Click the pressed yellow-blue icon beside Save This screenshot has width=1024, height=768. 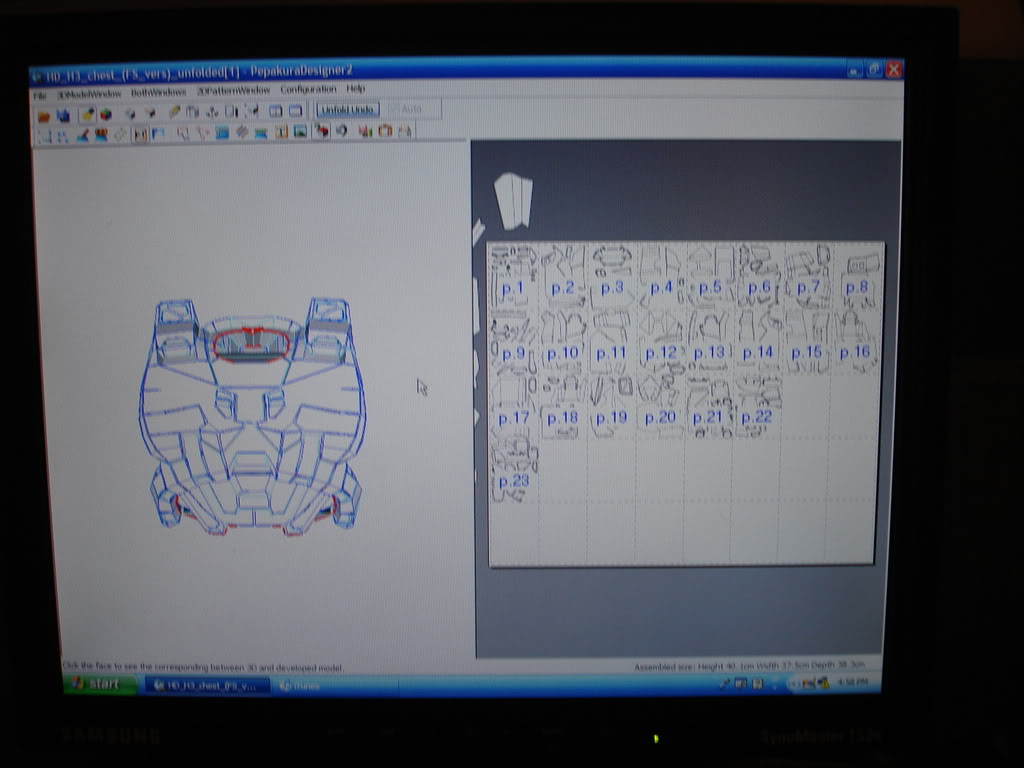(88, 115)
